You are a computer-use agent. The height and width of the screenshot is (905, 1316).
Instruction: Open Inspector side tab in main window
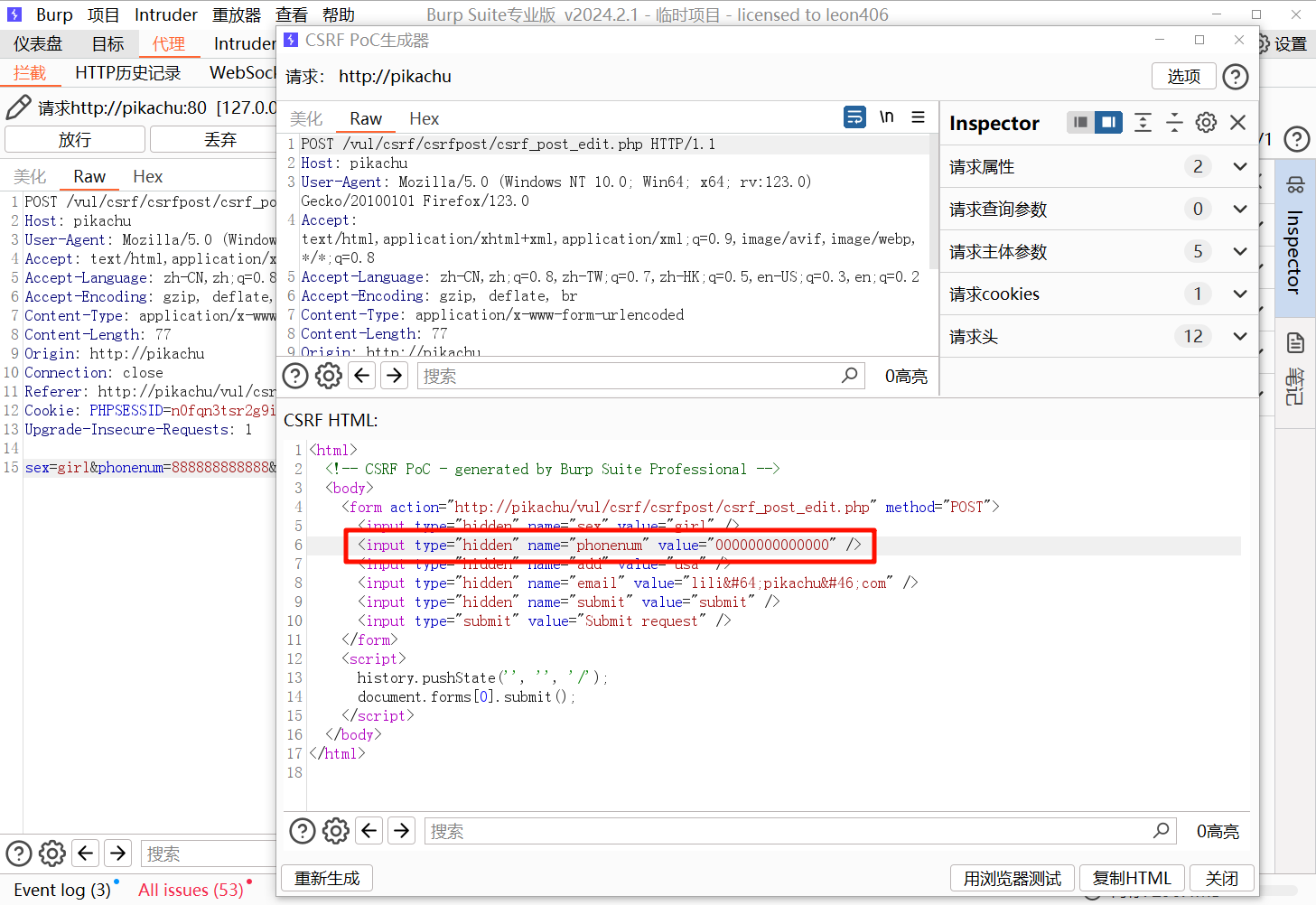1295,238
